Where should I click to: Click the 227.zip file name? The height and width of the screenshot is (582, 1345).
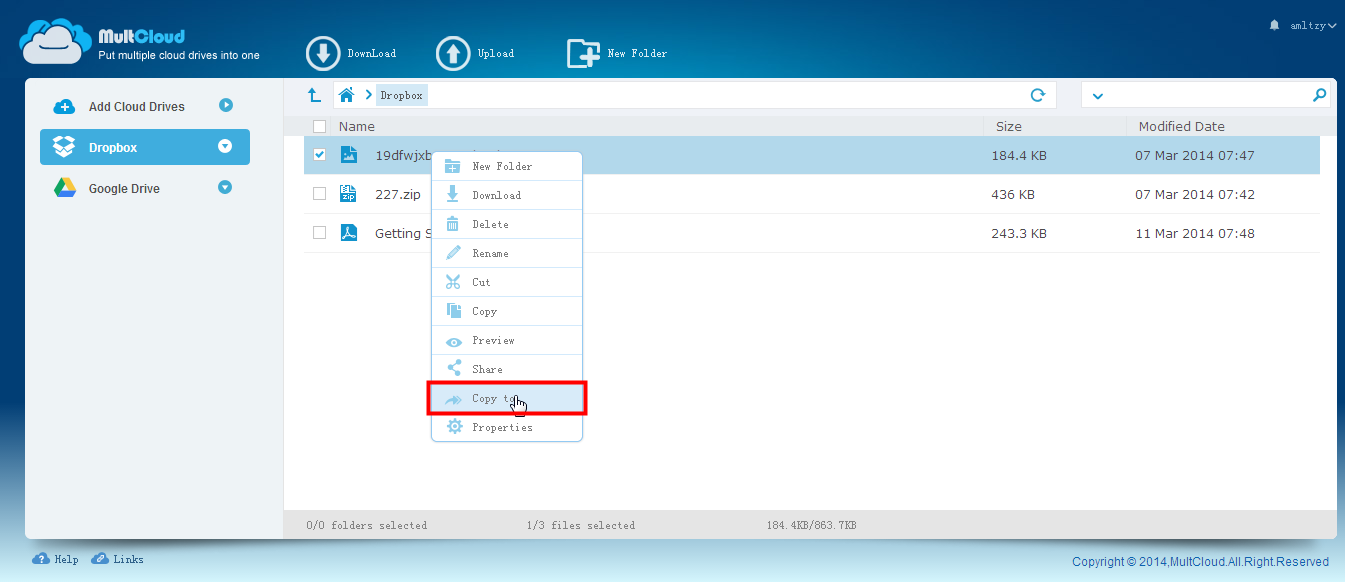pyautogui.click(x=398, y=194)
